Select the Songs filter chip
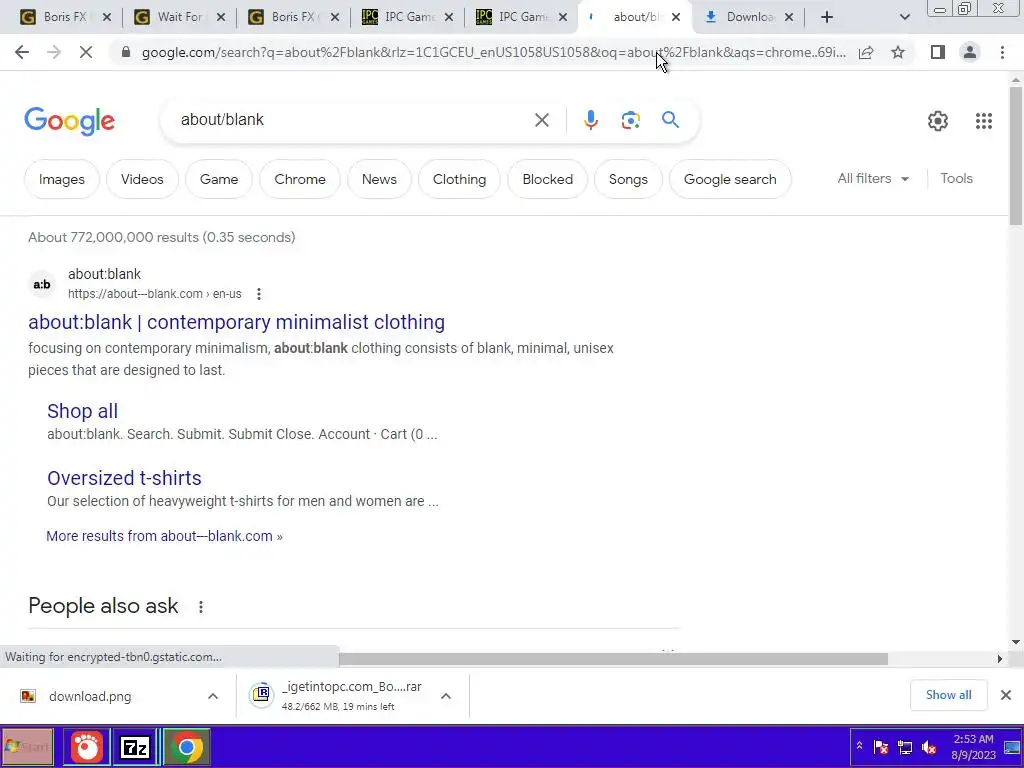The image size is (1024, 768). [x=628, y=180]
